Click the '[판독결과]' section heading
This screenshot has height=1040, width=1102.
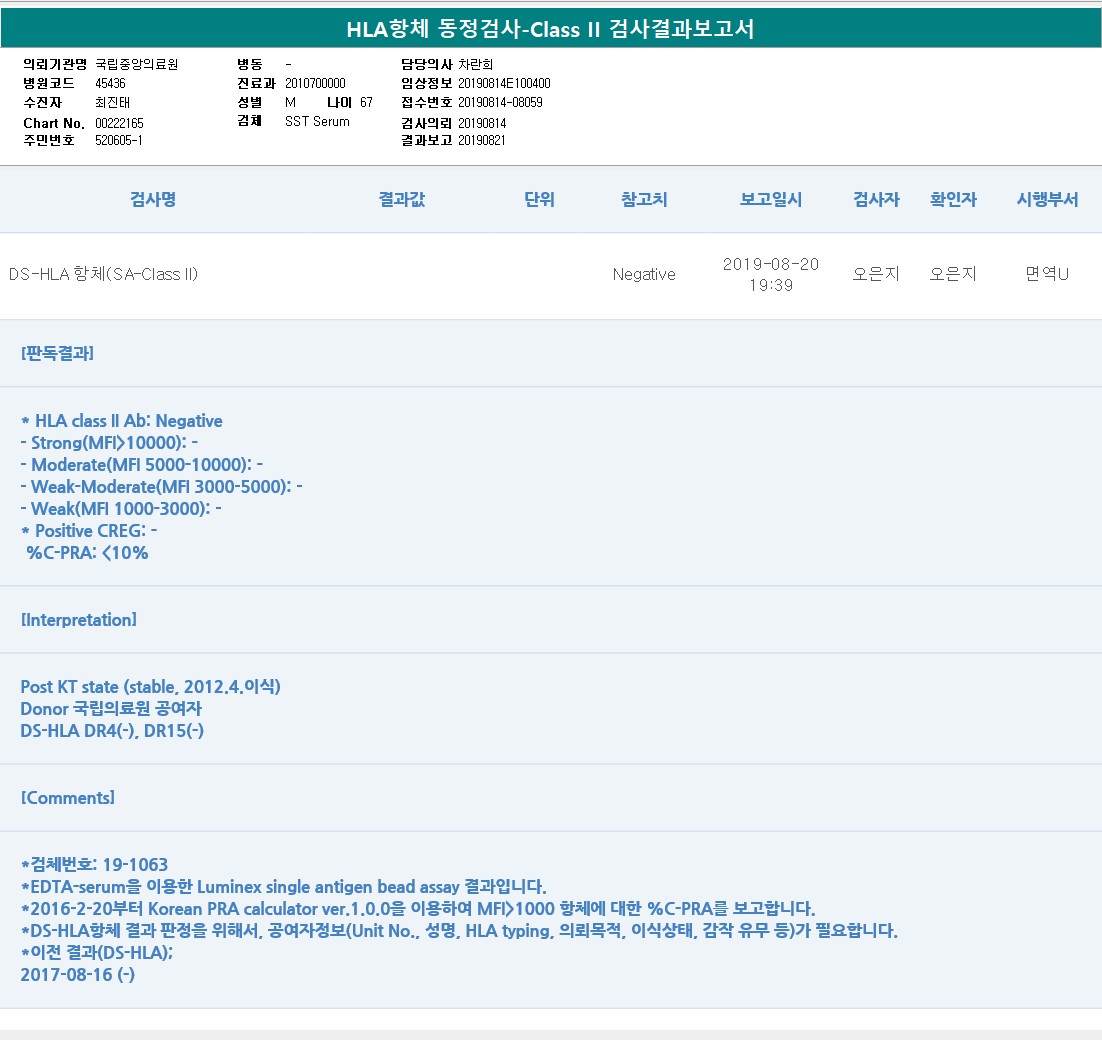pyautogui.click(x=58, y=353)
